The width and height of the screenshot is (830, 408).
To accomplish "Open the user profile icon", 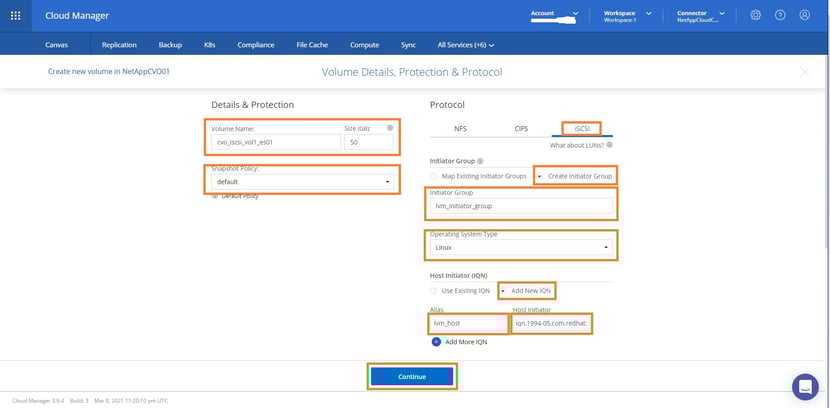I will (805, 15).
